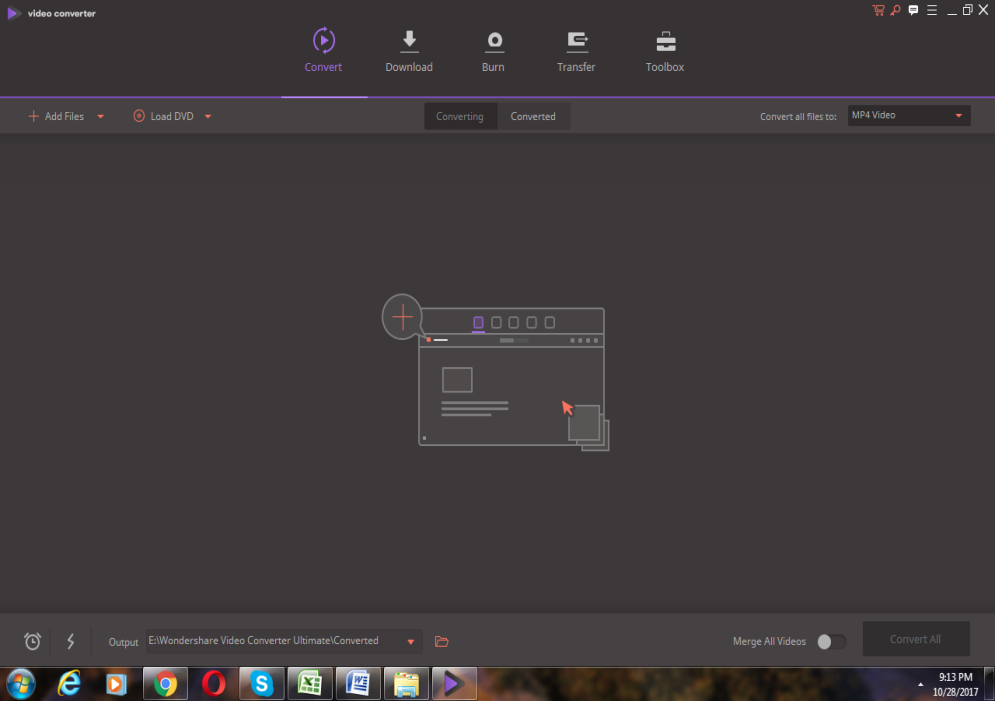Open the Transfer section
This screenshot has height=701, width=995.
point(576,50)
